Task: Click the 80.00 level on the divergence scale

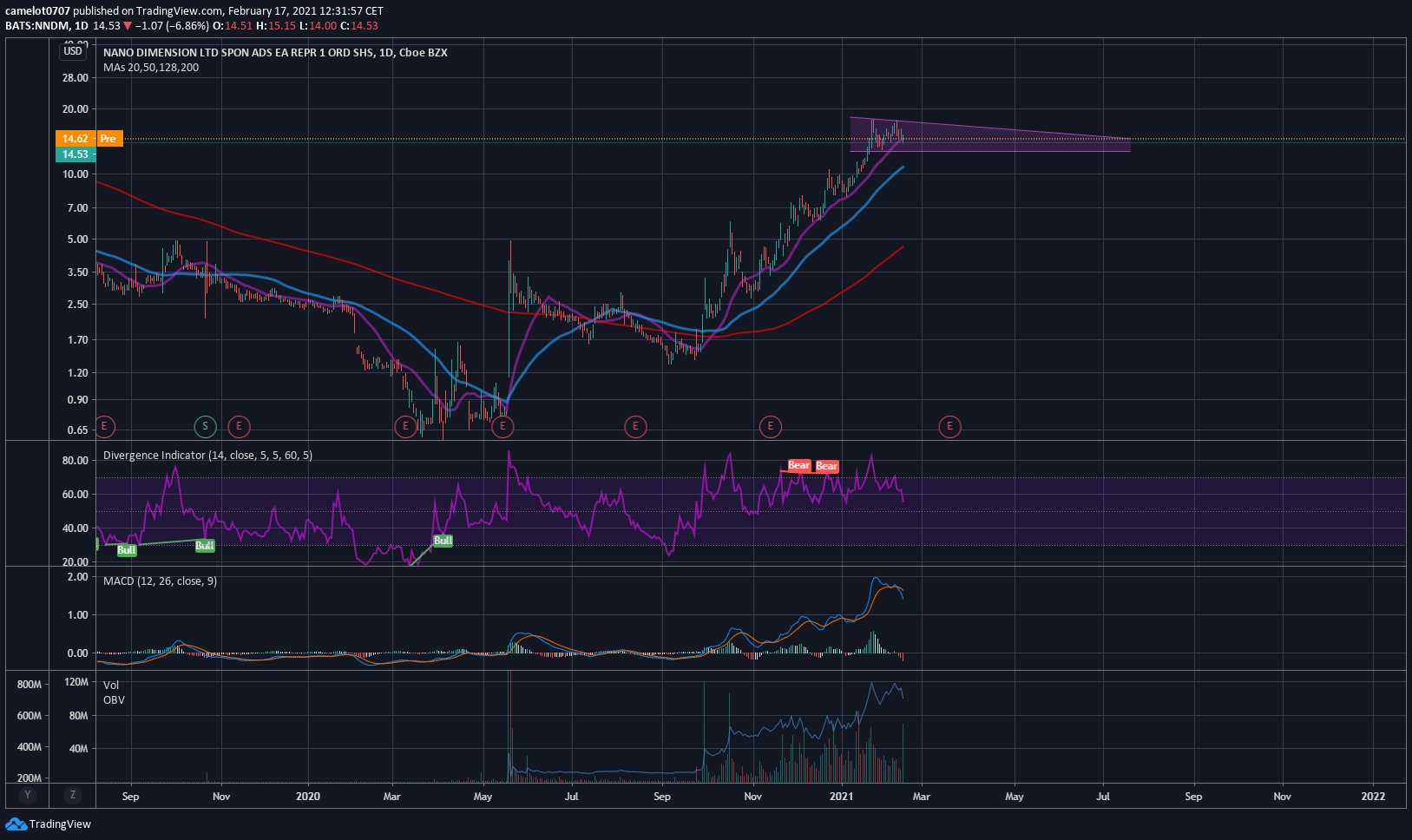Action: coord(76,460)
